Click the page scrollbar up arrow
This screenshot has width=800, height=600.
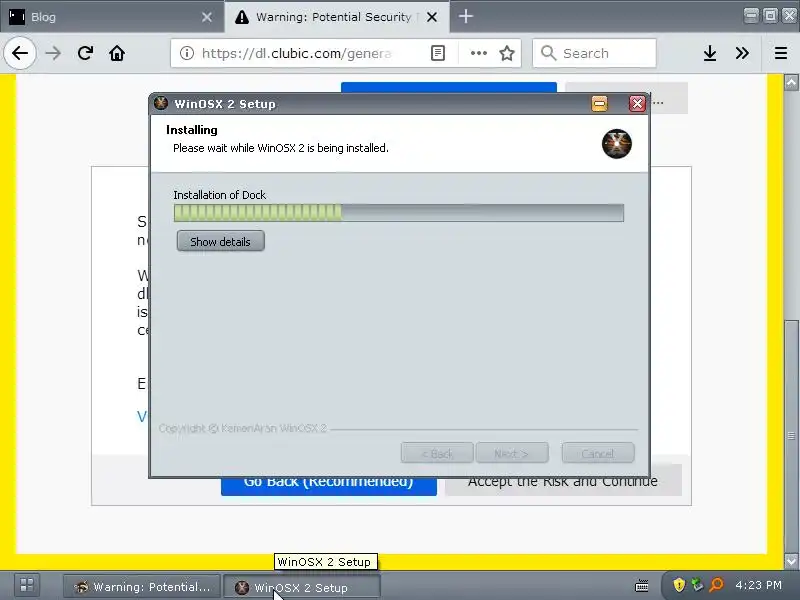click(x=791, y=82)
